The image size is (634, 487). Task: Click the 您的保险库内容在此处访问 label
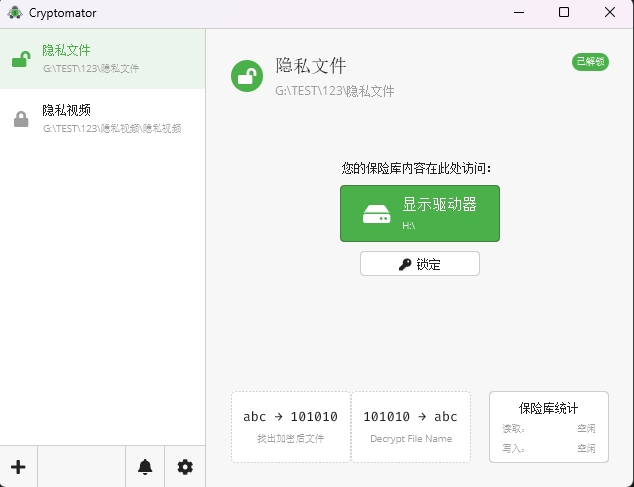pyautogui.click(x=416, y=168)
